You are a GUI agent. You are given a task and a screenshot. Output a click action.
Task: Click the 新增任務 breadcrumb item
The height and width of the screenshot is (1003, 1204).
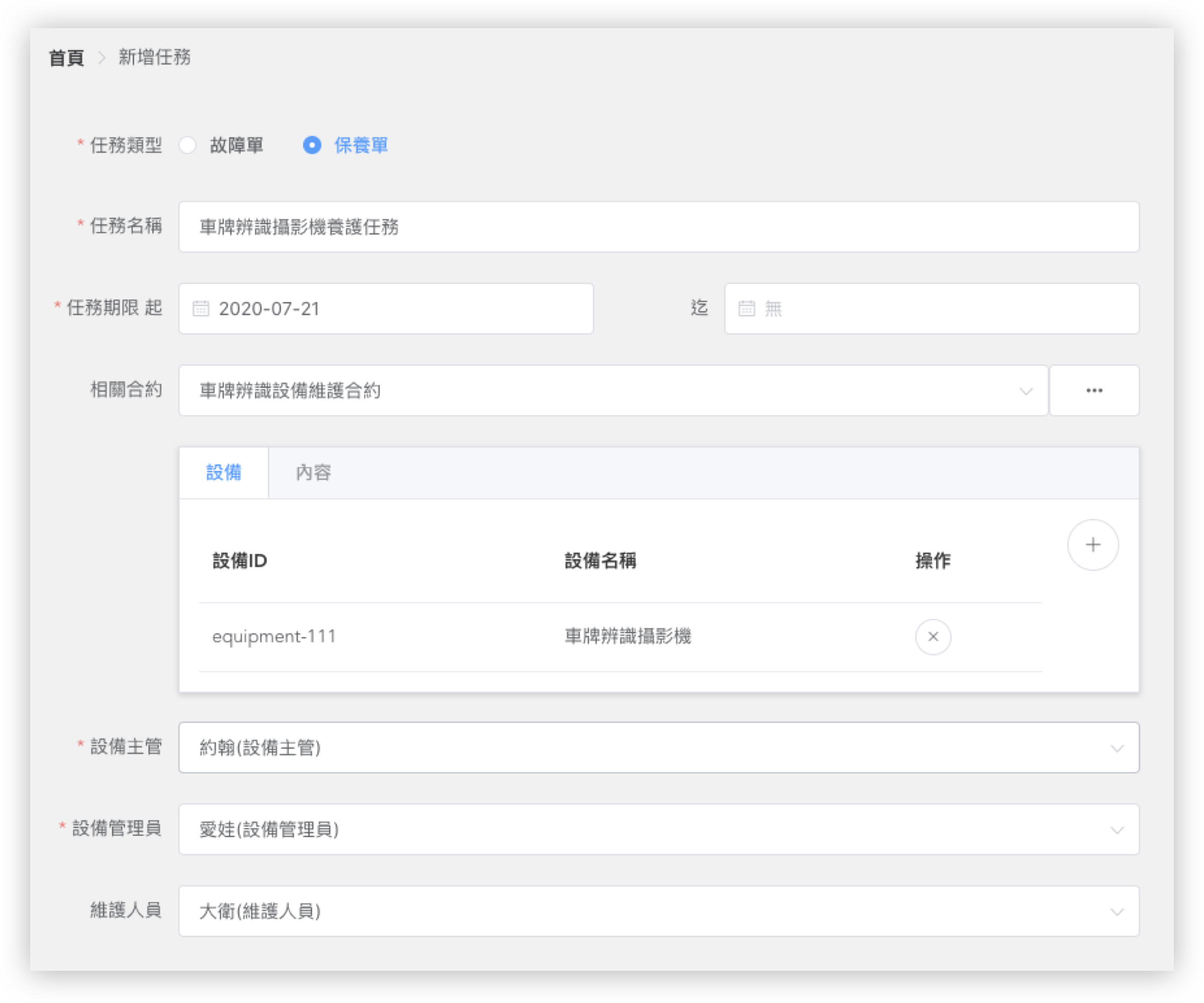[154, 57]
